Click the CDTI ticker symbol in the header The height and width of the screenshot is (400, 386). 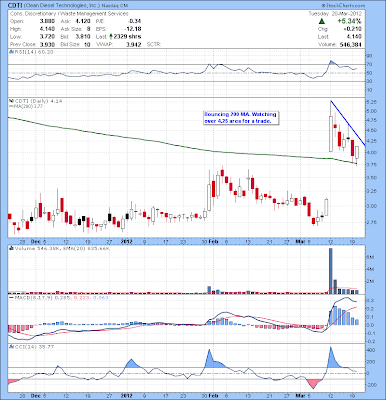14,6
